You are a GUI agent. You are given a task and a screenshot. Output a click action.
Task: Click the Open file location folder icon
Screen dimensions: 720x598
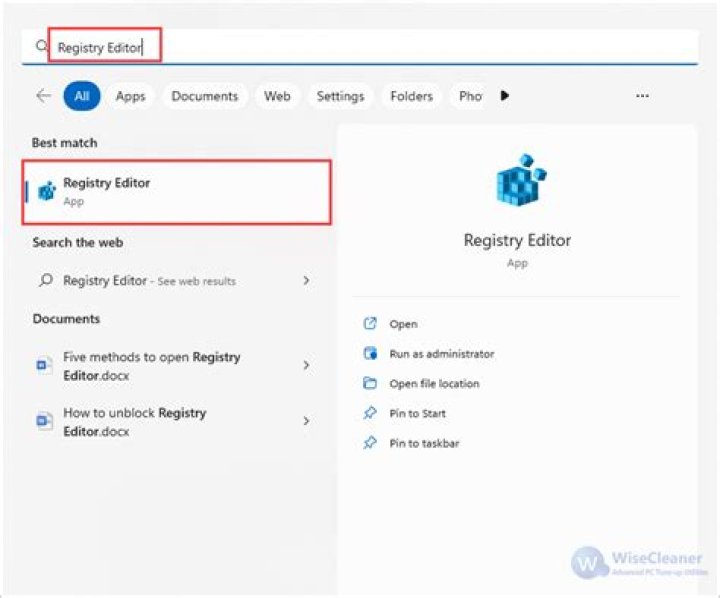pyautogui.click(x=370, y=383)
